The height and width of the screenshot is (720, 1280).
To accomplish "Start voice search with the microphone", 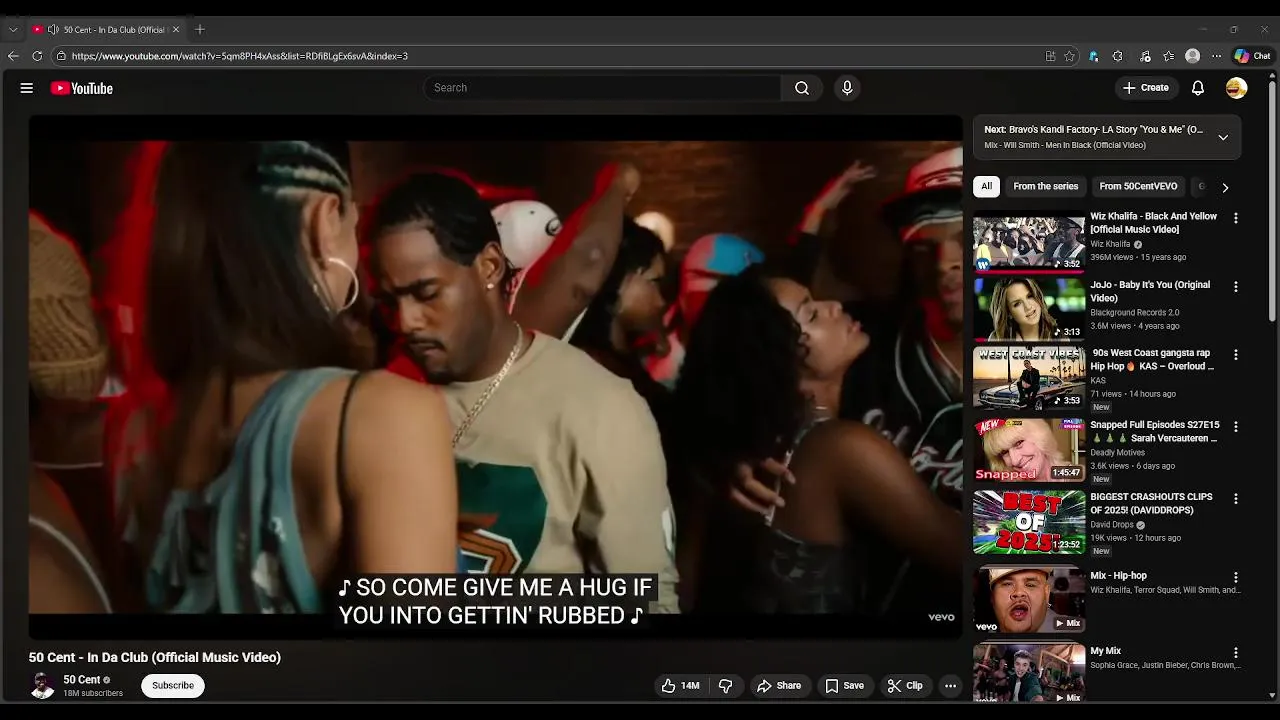I will (x=847, y=88).
